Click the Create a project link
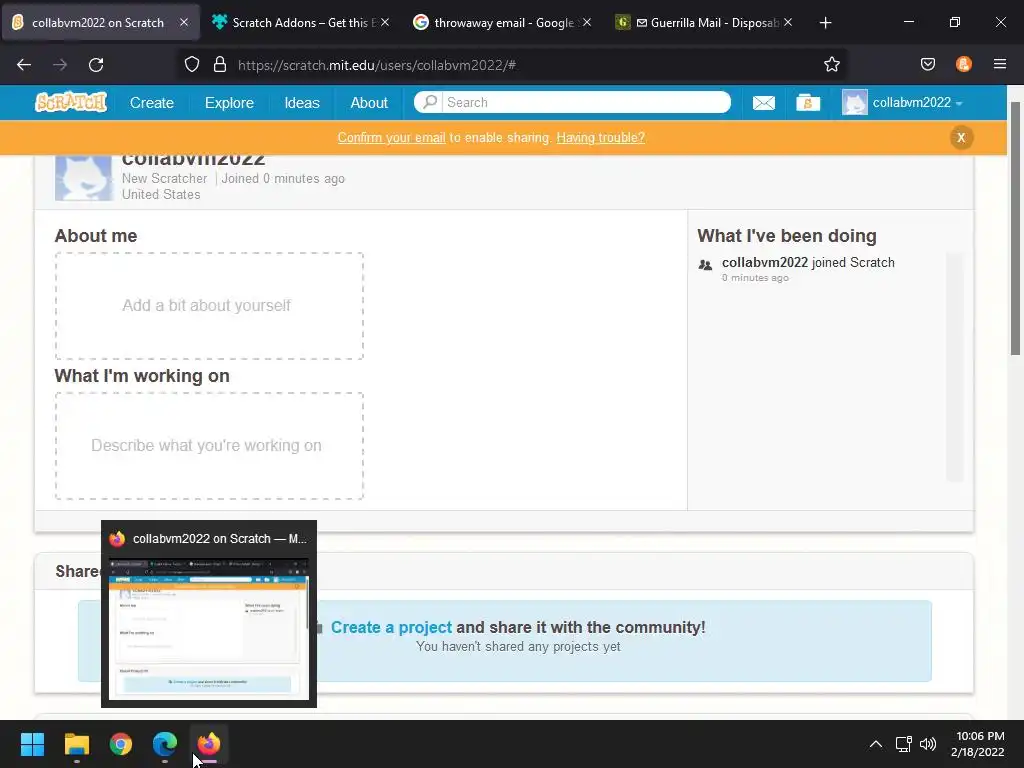This screenshot has width=1024, height=768. coord(391,628)
